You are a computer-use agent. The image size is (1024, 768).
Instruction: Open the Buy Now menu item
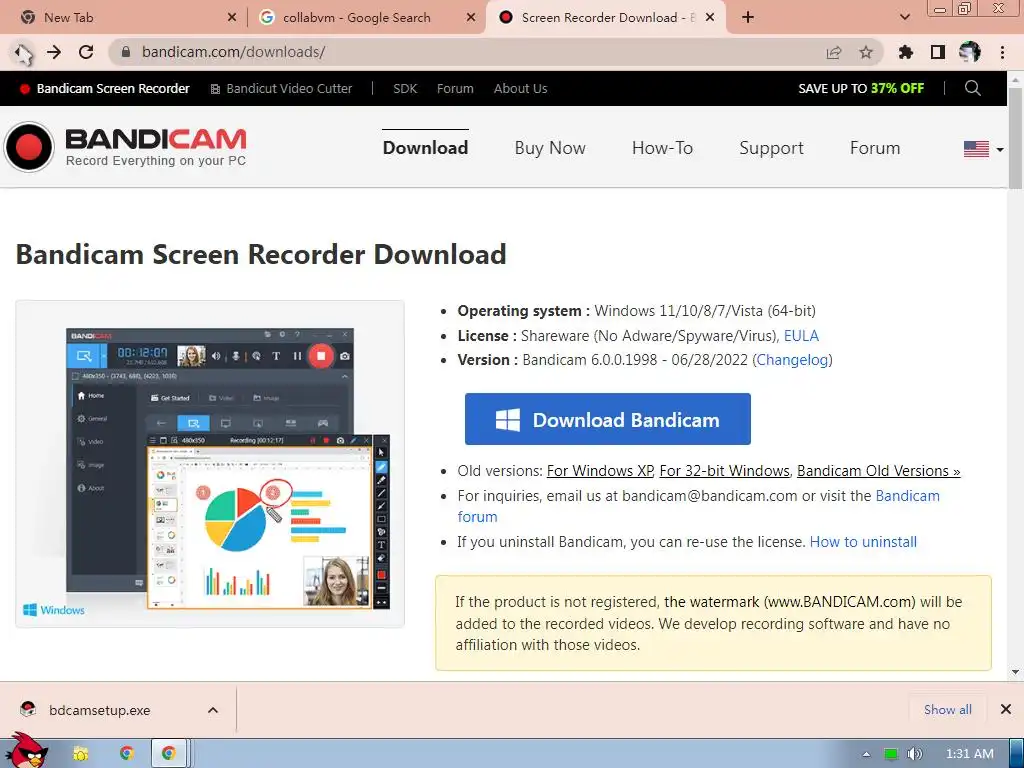coord(550,148)
